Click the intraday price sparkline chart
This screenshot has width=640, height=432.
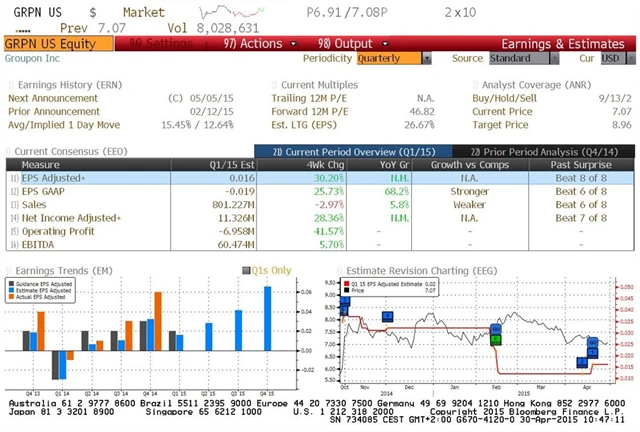(x=227, y=10)
